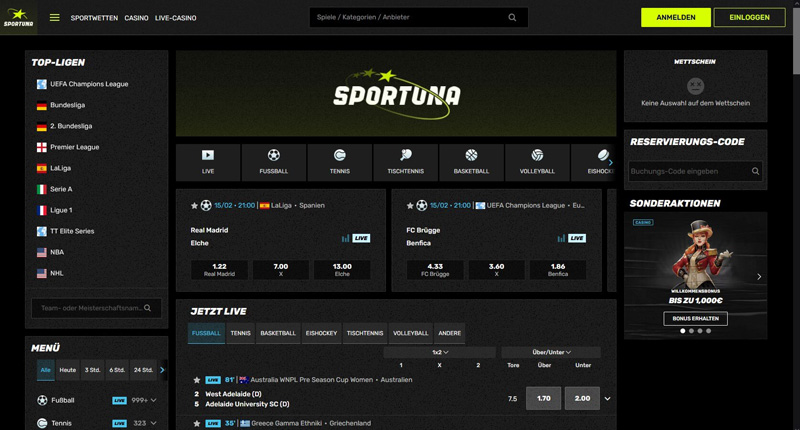Open the hamburger menu icon
The width and height of the screenshot is (800, 430).
(55, 18)
